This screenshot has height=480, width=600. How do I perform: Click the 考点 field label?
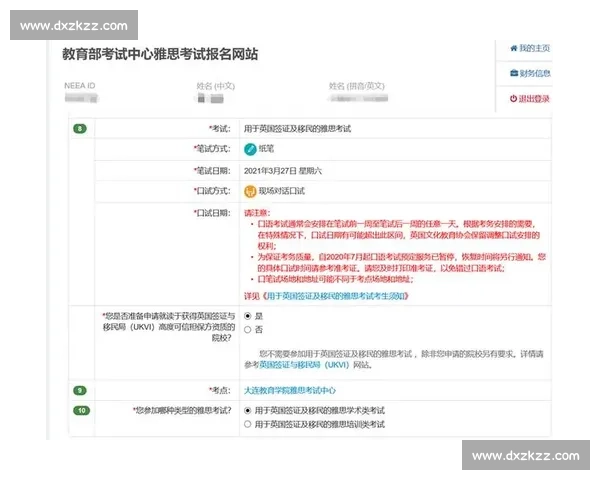[220, 390]
